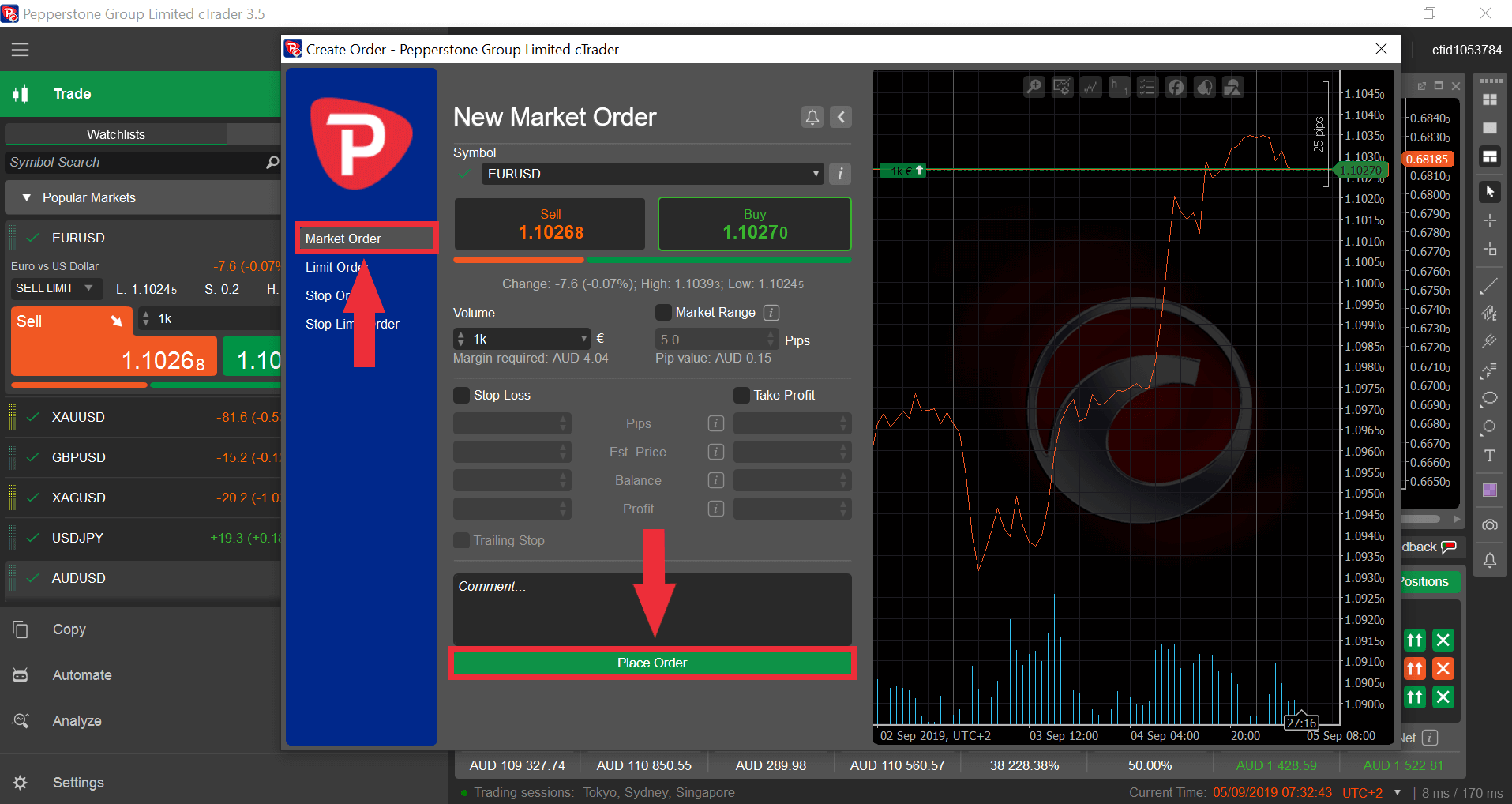
Task: Click the alert bell in right toolbar
Action: [x=1490, y=561]
